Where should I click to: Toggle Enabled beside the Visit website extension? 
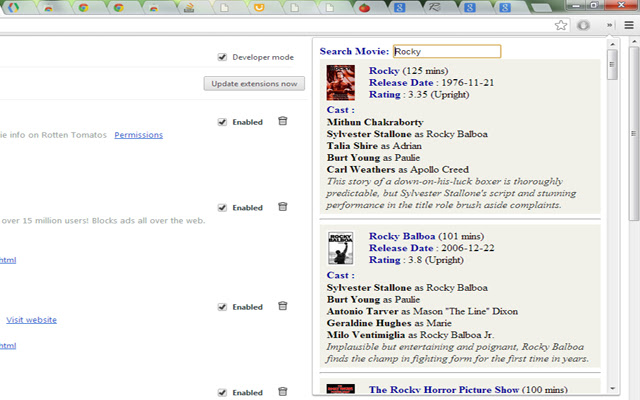coord(222,307)
